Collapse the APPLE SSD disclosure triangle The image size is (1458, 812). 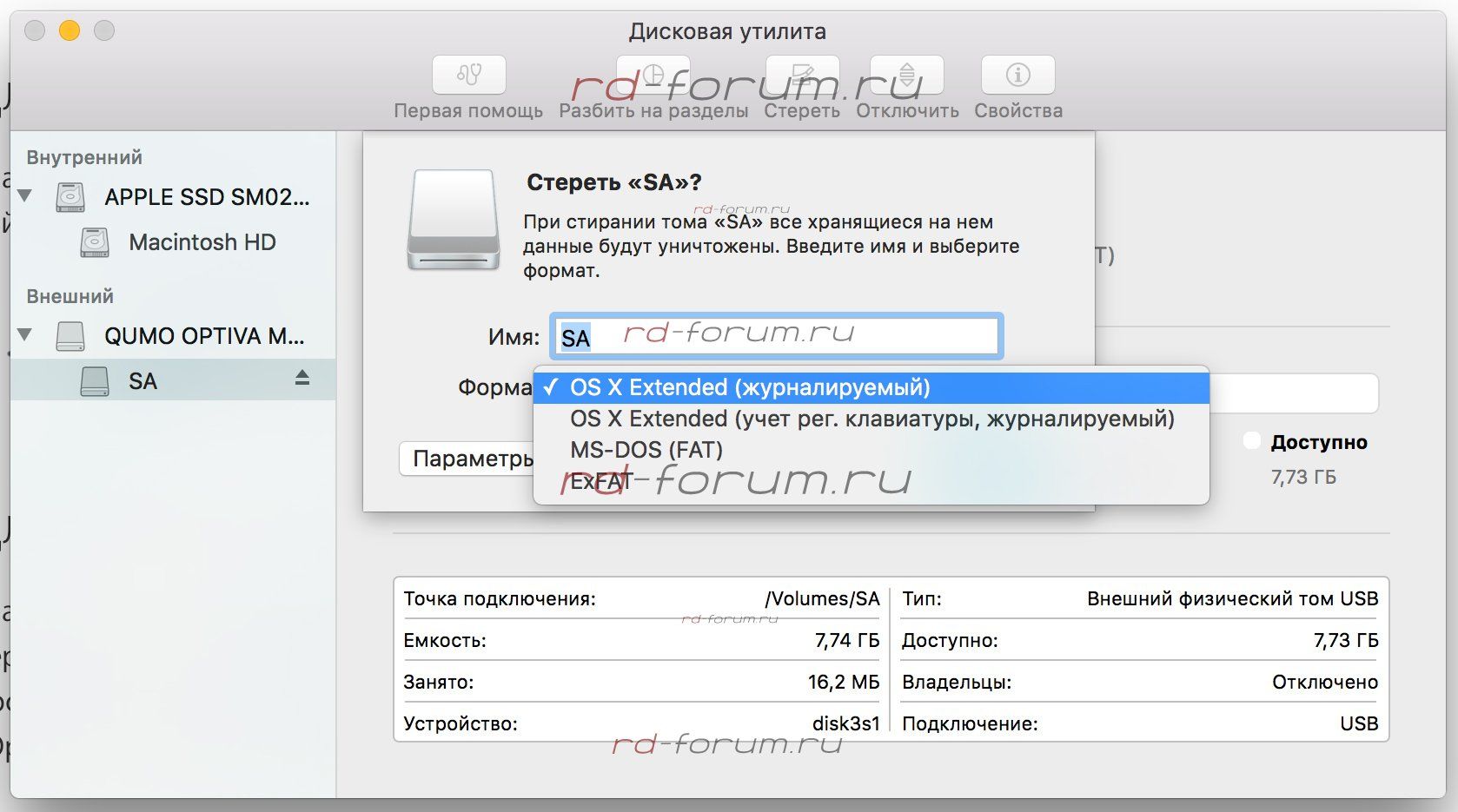(x=25, y=195)
